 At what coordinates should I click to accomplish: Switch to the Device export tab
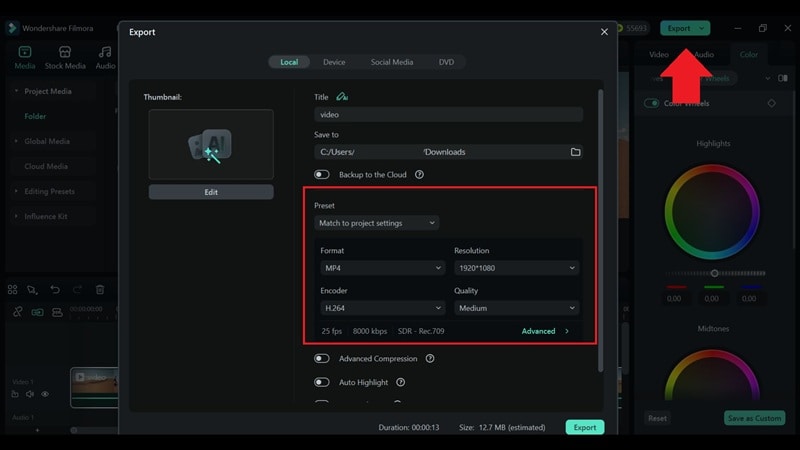[334, 62]
